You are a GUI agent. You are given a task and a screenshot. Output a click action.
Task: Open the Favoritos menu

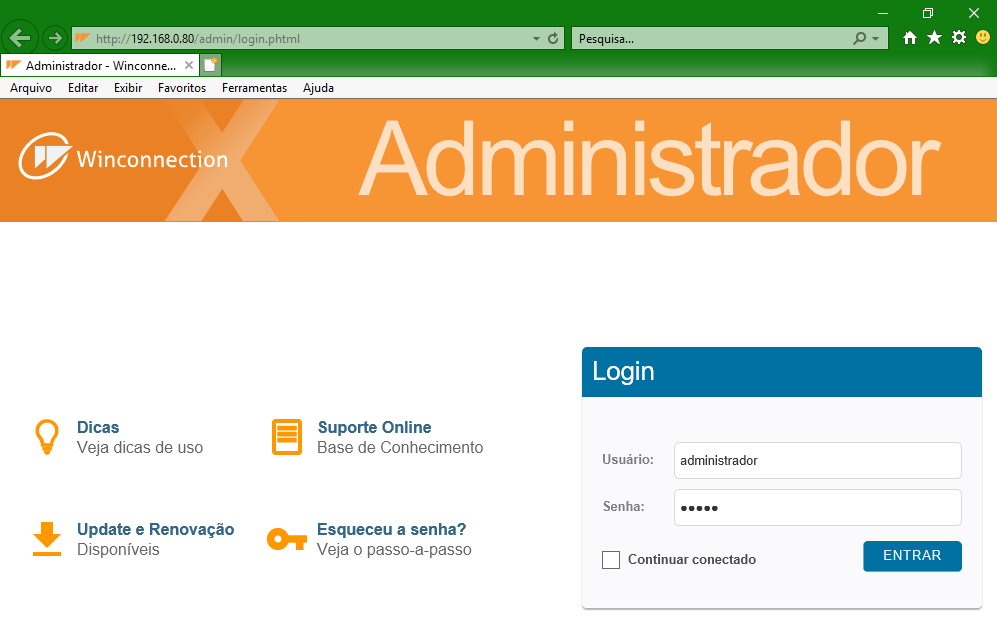182,88
